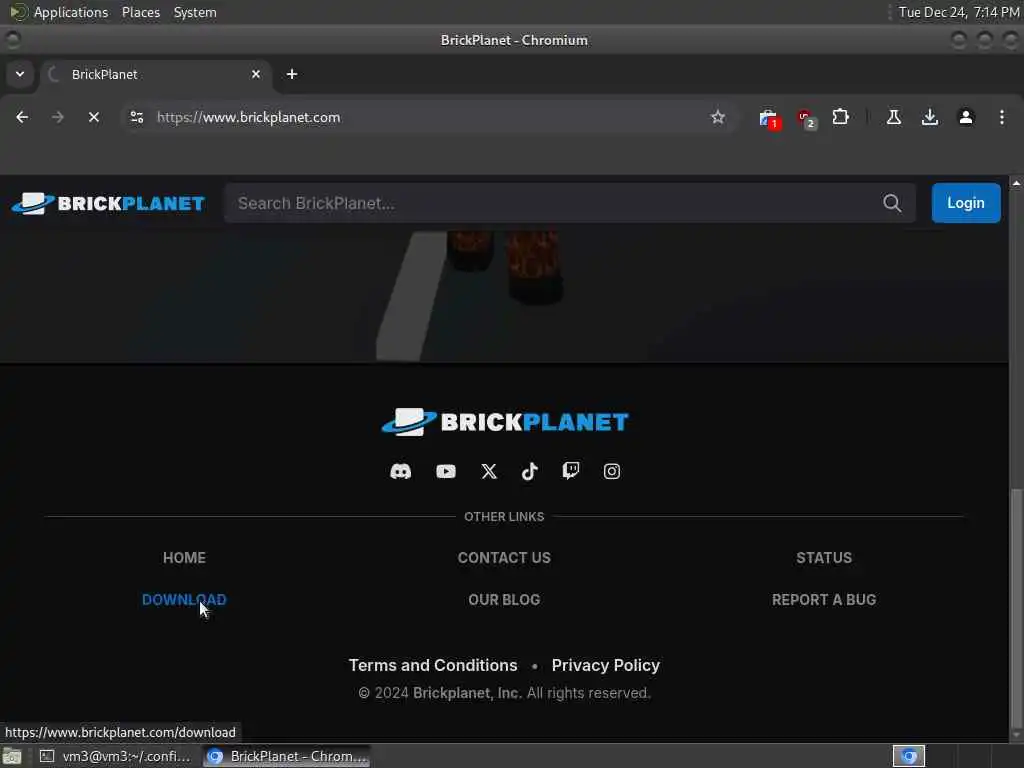Open uBlock extension icon with badge 2
This screenshot has width=1024, height=768.
pyautogui.click(x=806, y=118)
